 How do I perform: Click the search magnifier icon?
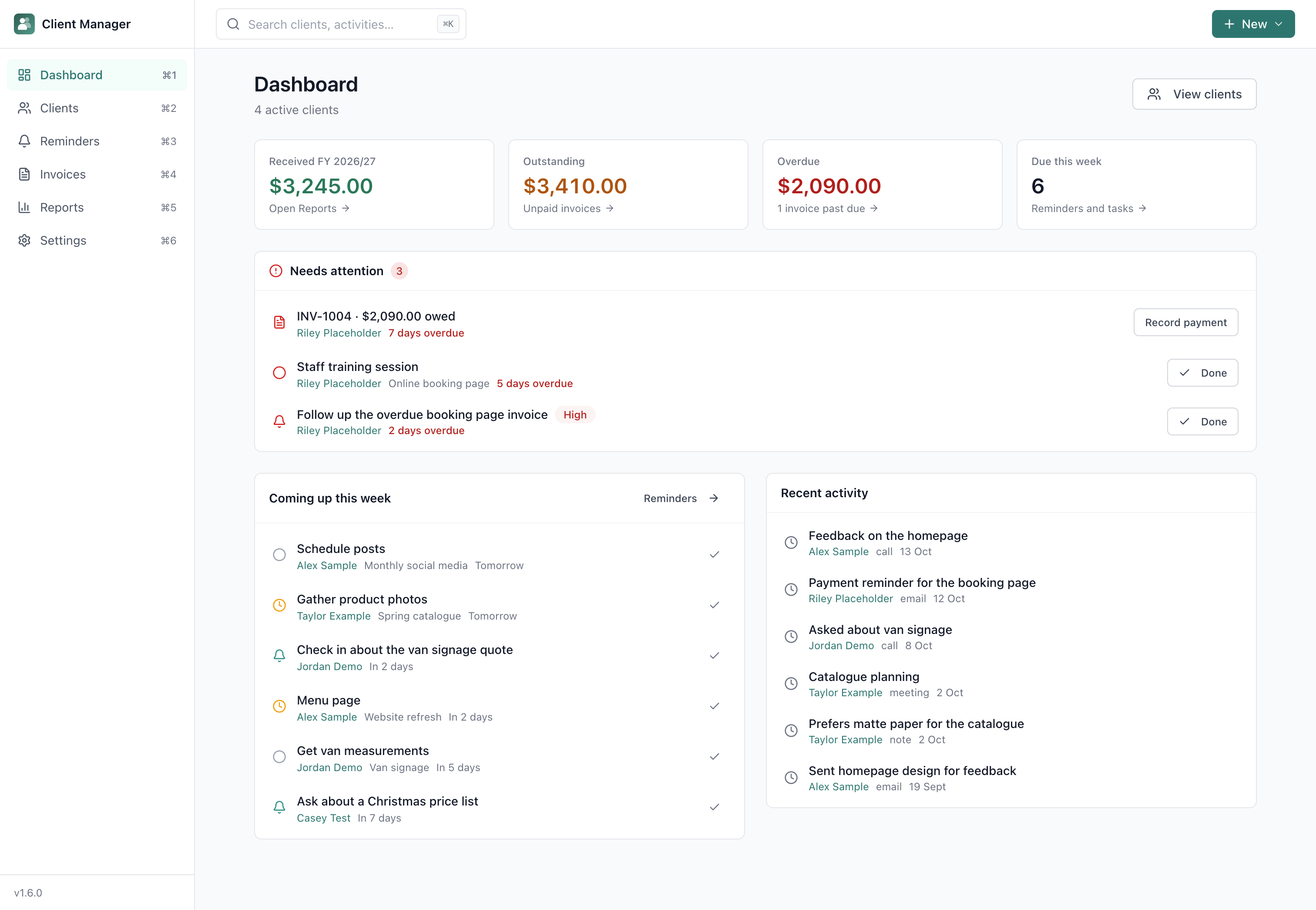pos(233,24)
